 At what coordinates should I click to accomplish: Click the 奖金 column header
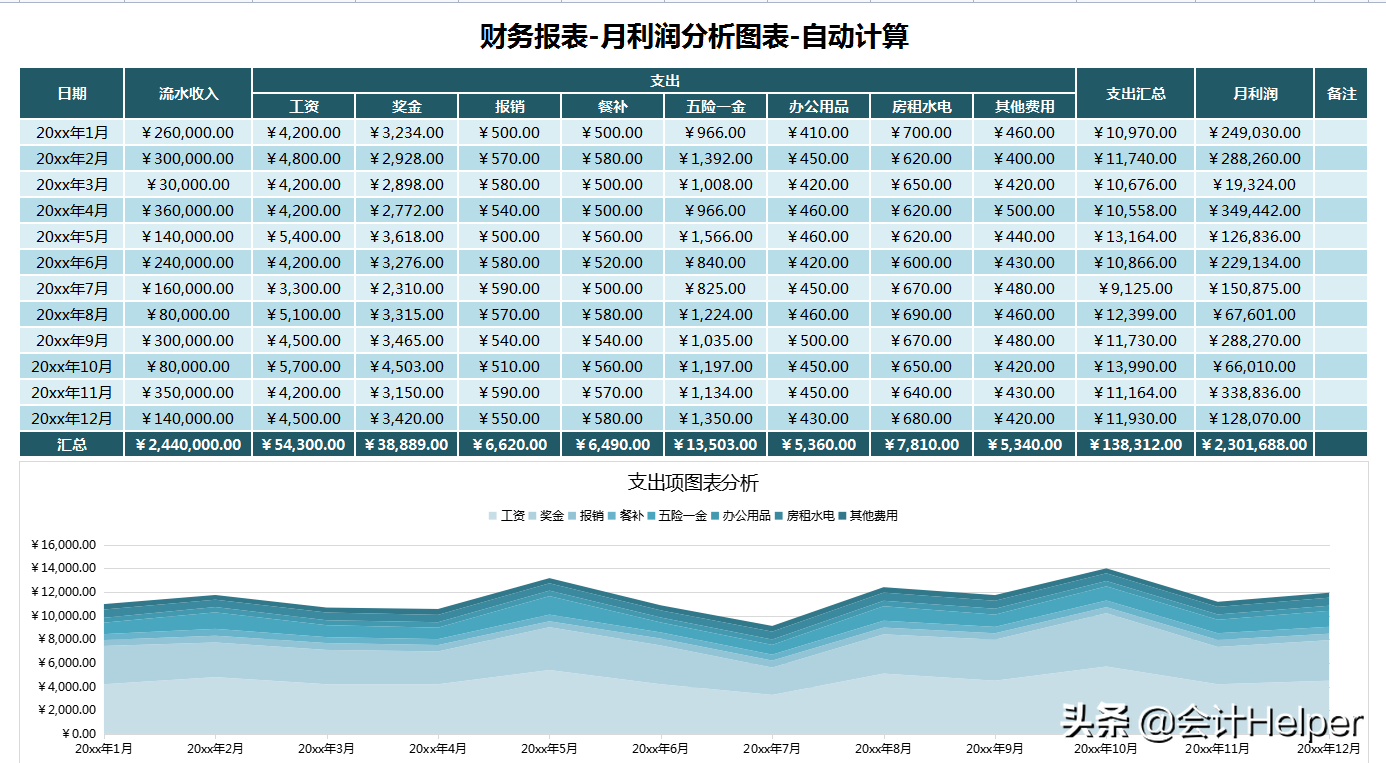pyautogui.click(x=406, y=105)
